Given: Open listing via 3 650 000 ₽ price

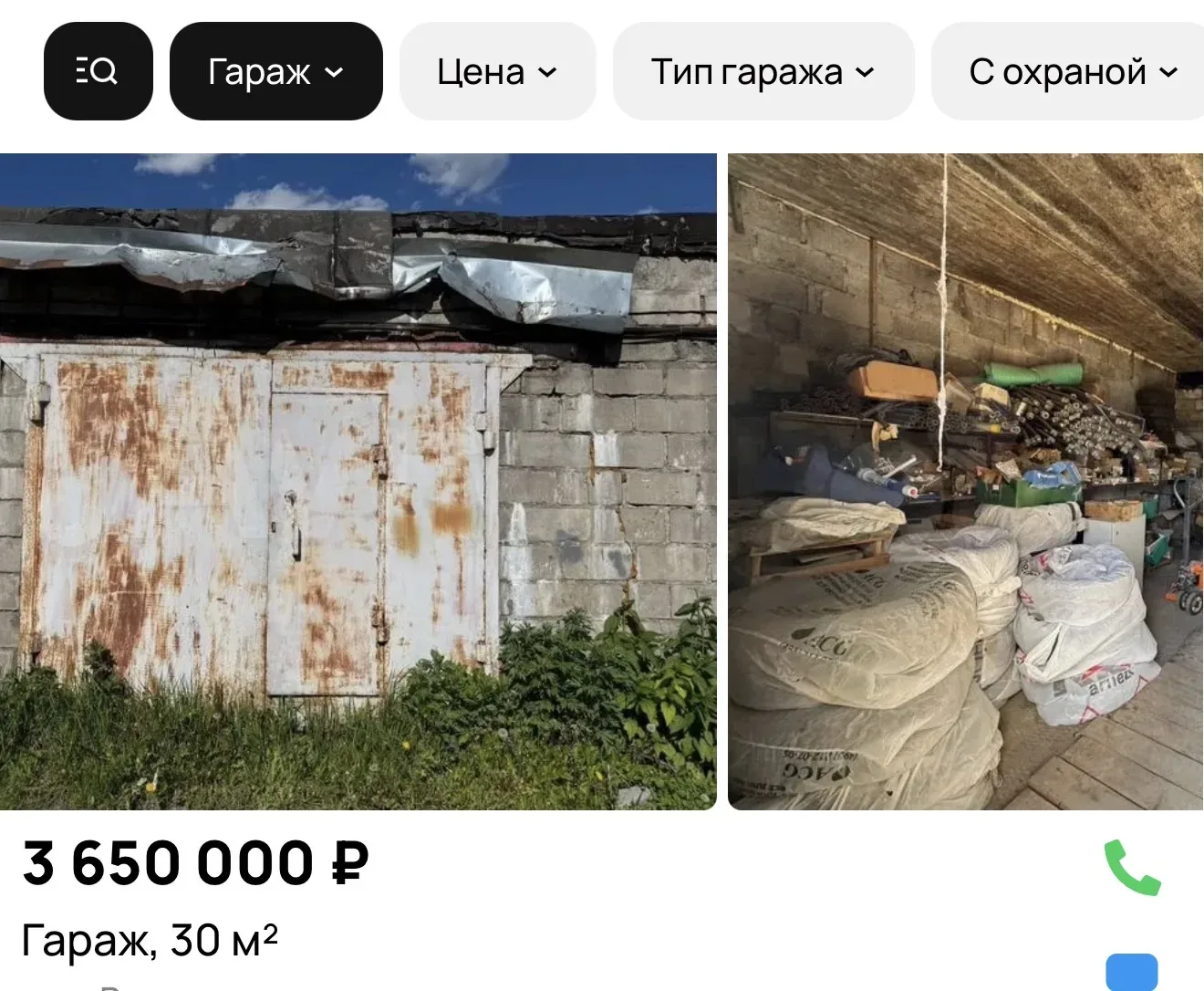Looking at the screenshot, I should (195, 863).
